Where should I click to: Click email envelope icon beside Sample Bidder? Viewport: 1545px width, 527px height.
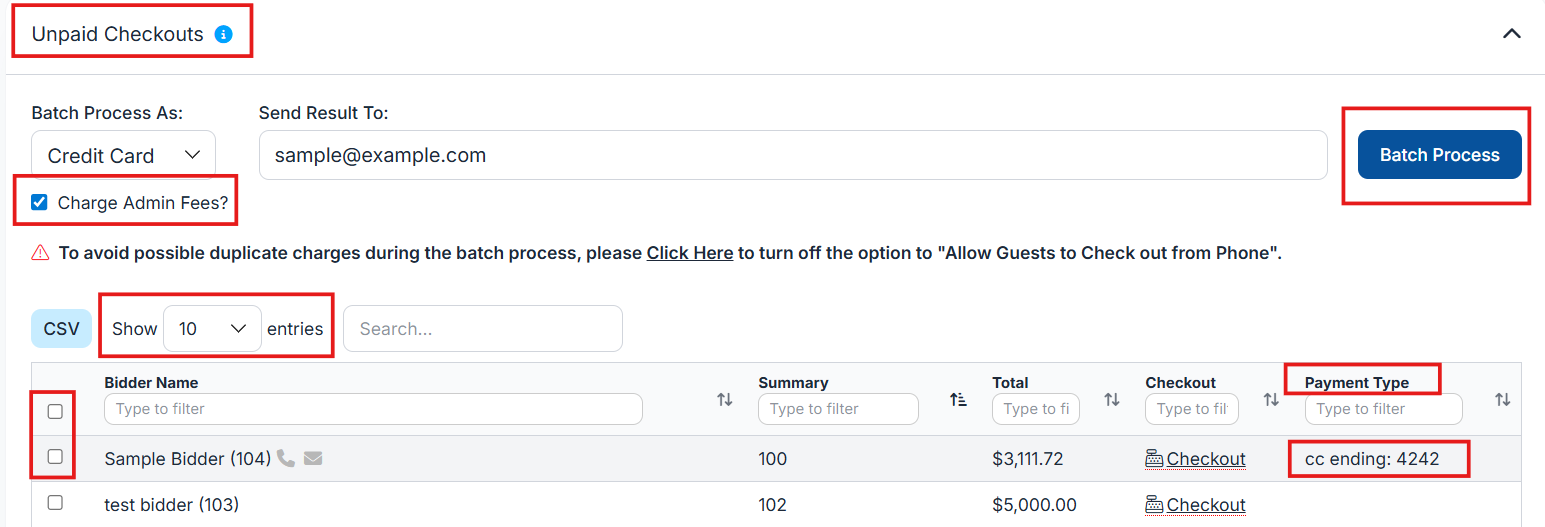[313, 459]
